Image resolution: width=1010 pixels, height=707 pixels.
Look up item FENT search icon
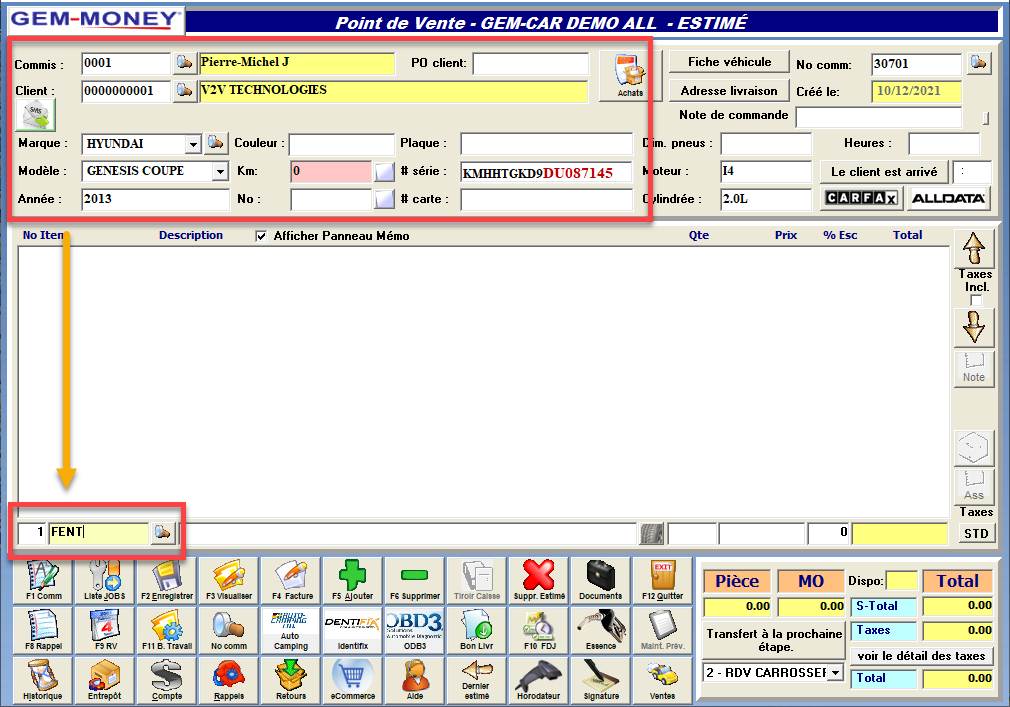pos(163,533)
